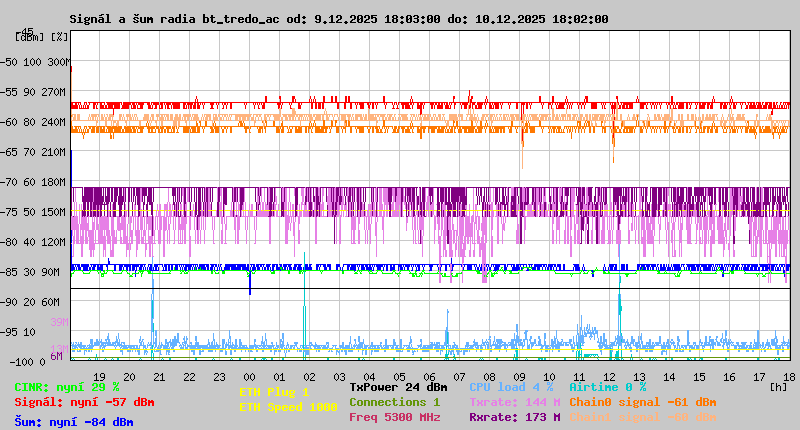Select the yellow ETH Plug legend entry
Screen dimensions: 800x430
(x=274, y=392)
